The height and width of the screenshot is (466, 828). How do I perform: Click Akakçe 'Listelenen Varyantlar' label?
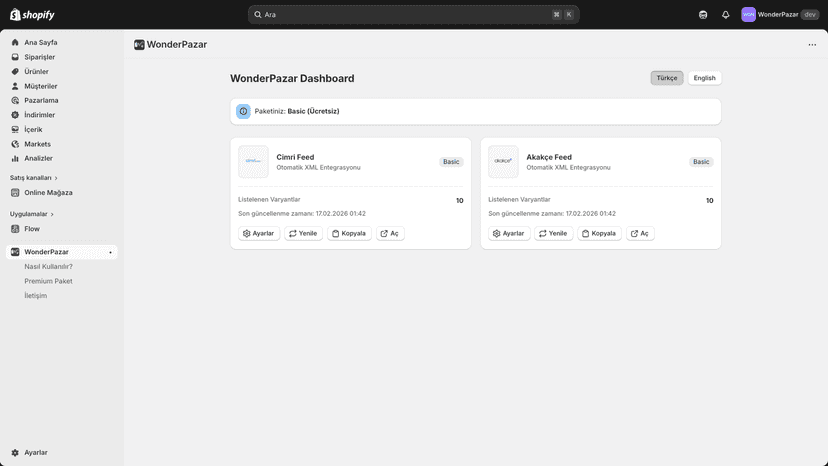coord(519,200)
